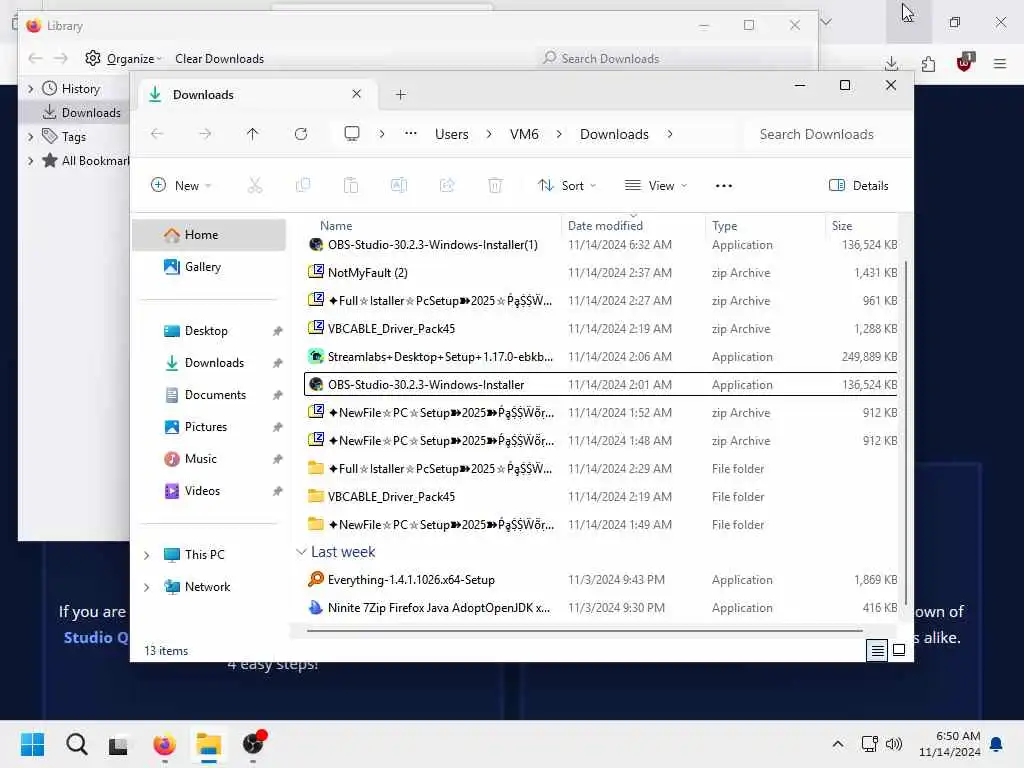Click the Share icon in Explorer toolbar

tap(447, 185)
